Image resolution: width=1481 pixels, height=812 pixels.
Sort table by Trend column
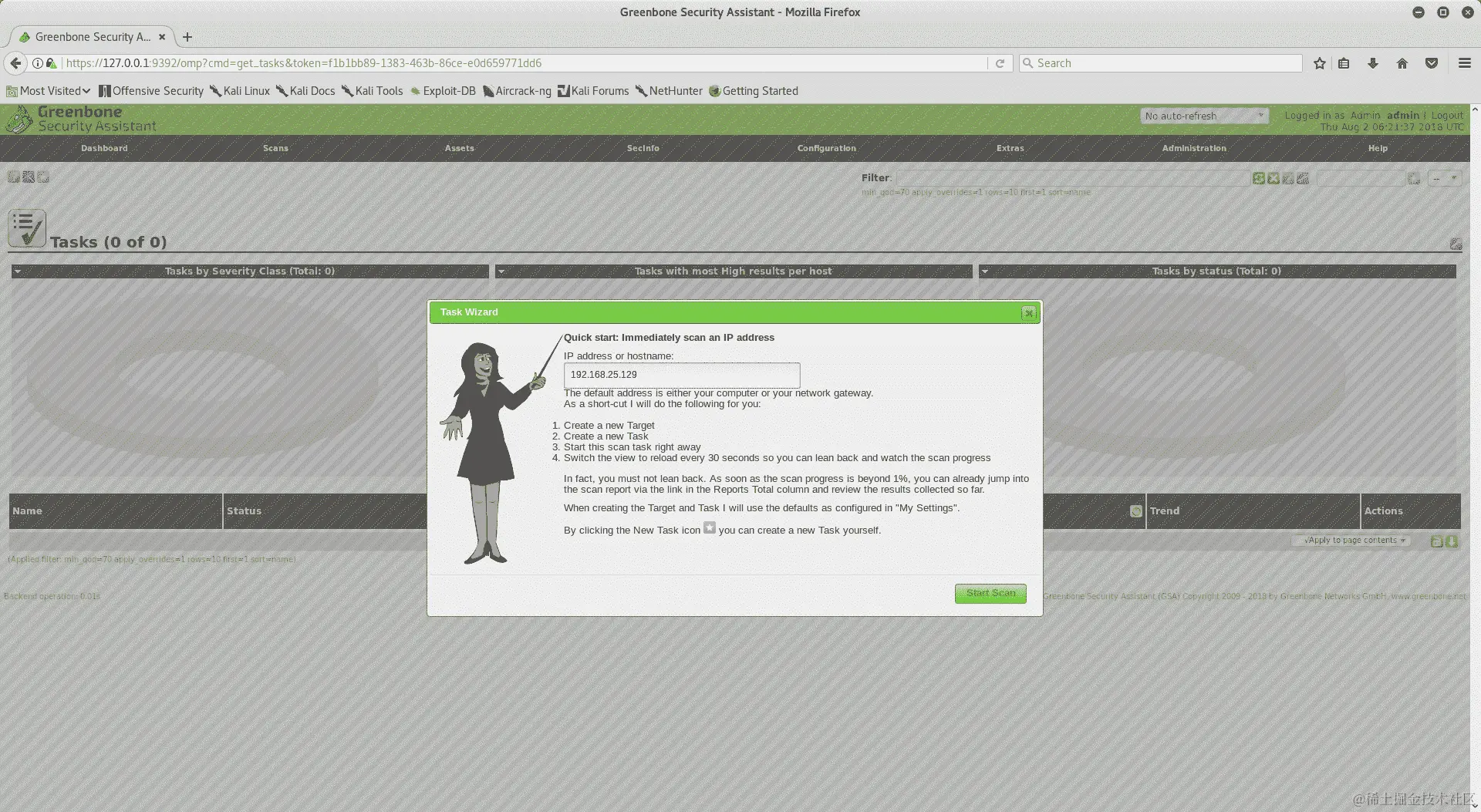[1165, 510]
